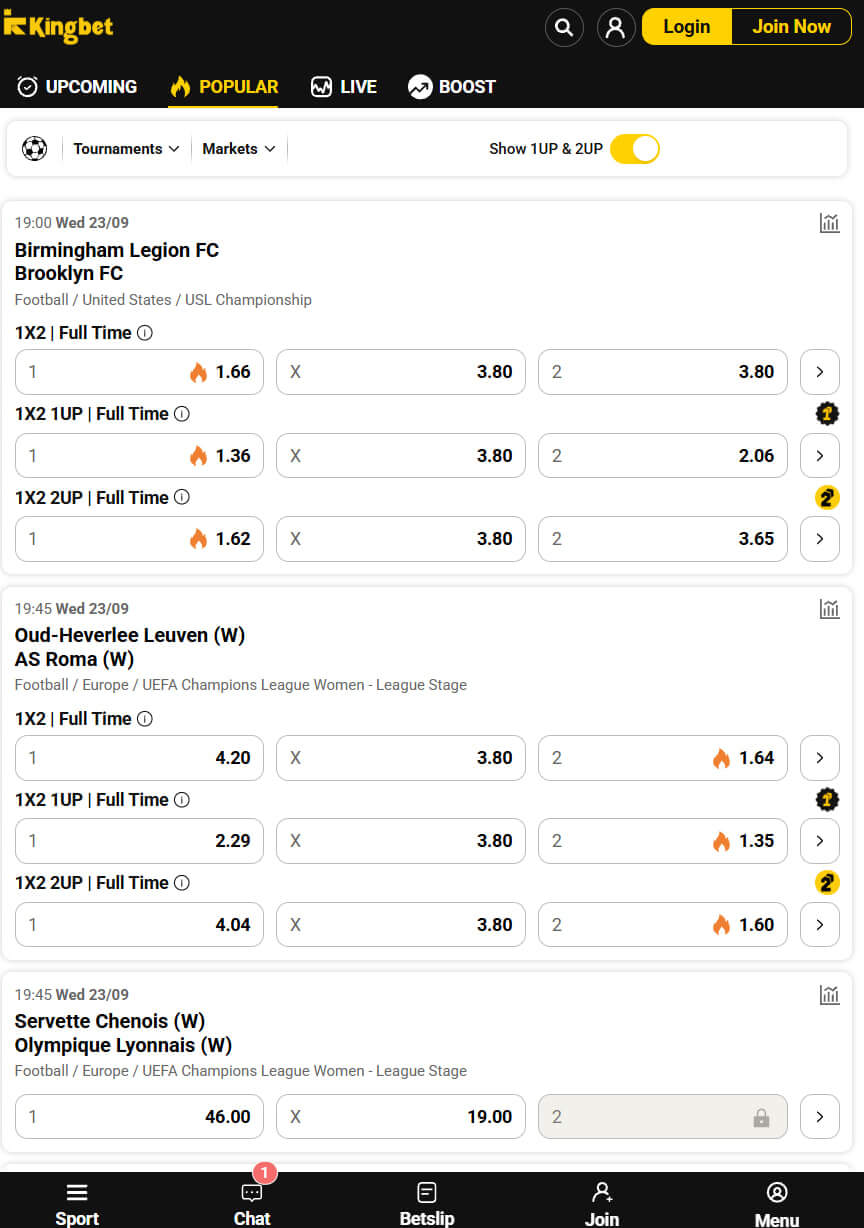The image size is (864, 1228).
Task: Go to the BOOST tab
Action: (x=452, y=87)
